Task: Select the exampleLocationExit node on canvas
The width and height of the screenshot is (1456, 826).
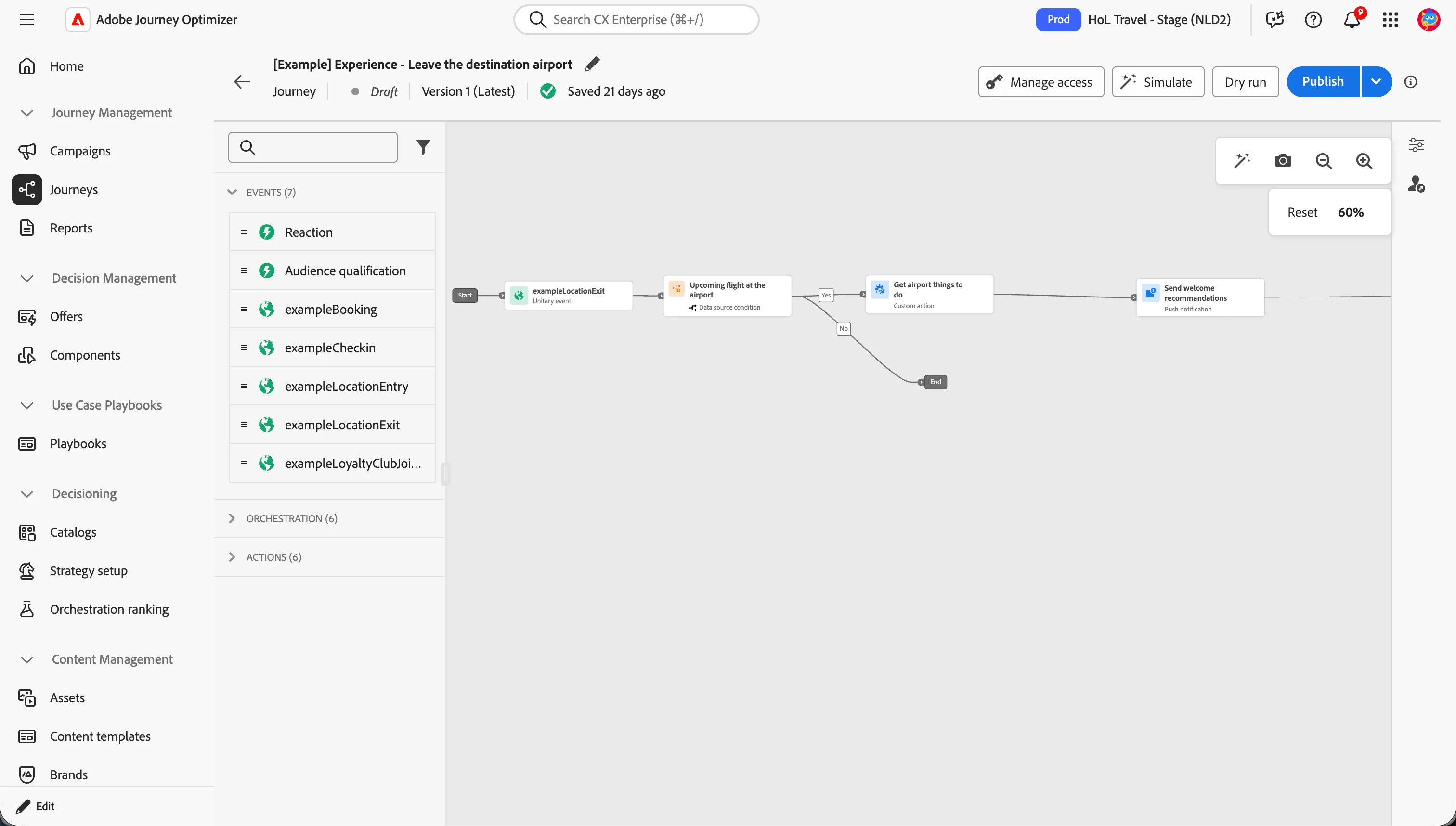Action: pos(569,295)
